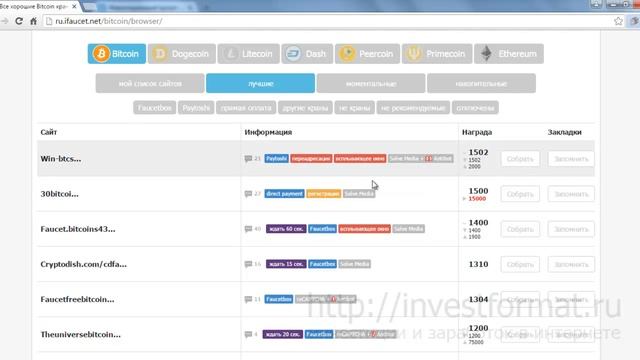This screenshot has width=640, height=360.
Task: Reload the page with browser refresh icon
Action: (x=19, y=21)
